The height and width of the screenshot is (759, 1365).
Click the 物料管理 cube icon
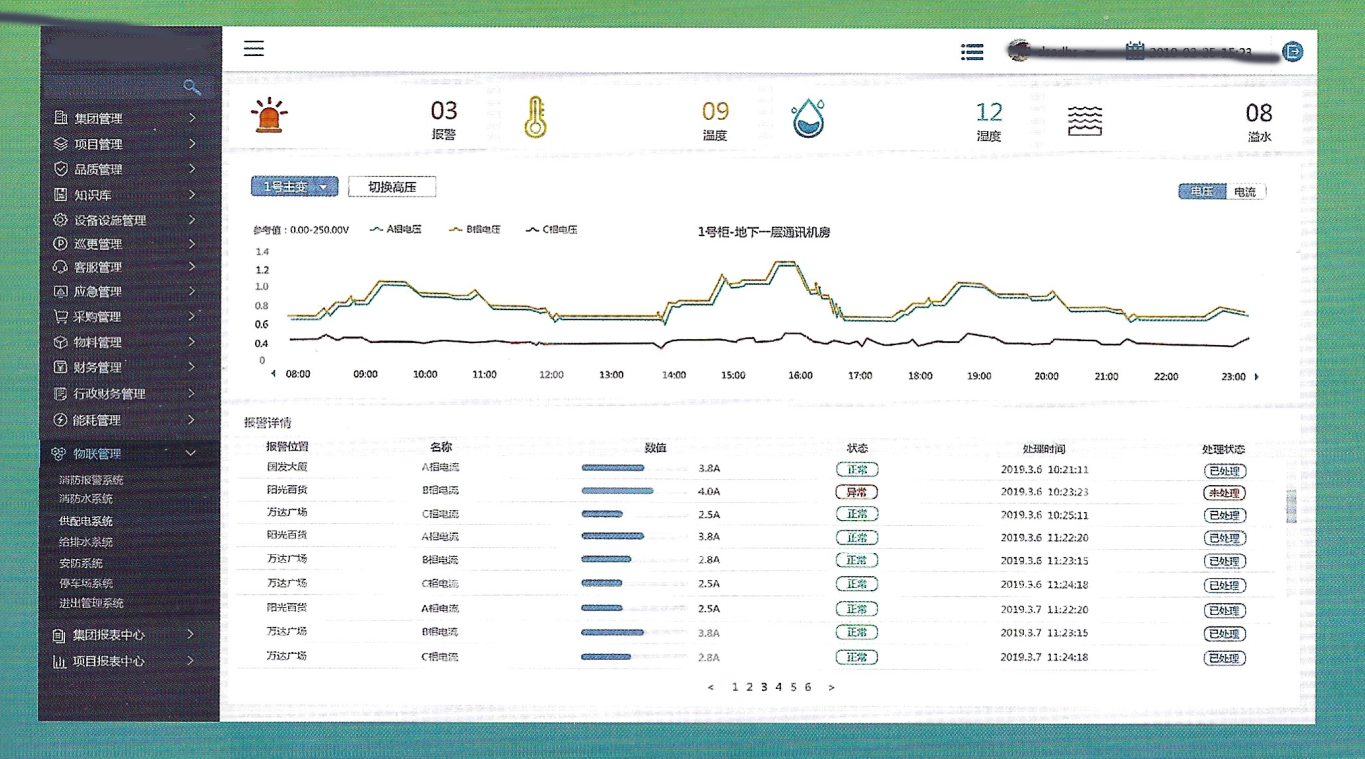pyautogui.click(x=61, y=342)
